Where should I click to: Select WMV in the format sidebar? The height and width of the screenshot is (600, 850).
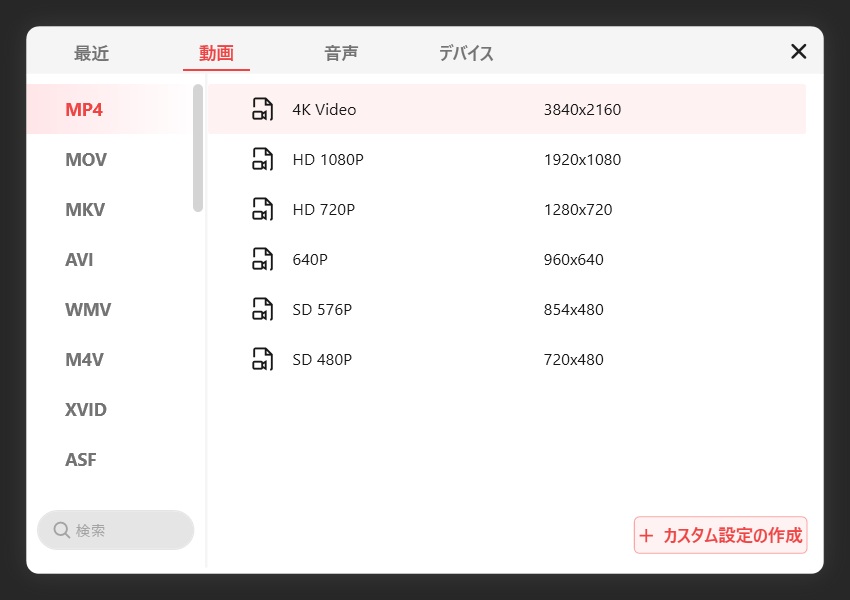pos(88,310)
